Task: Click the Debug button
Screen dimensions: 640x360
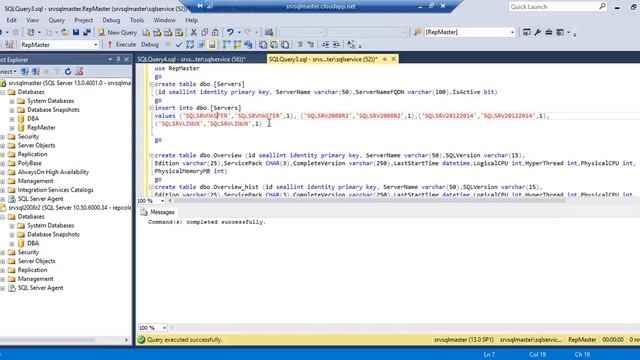Action: [150, 44]
